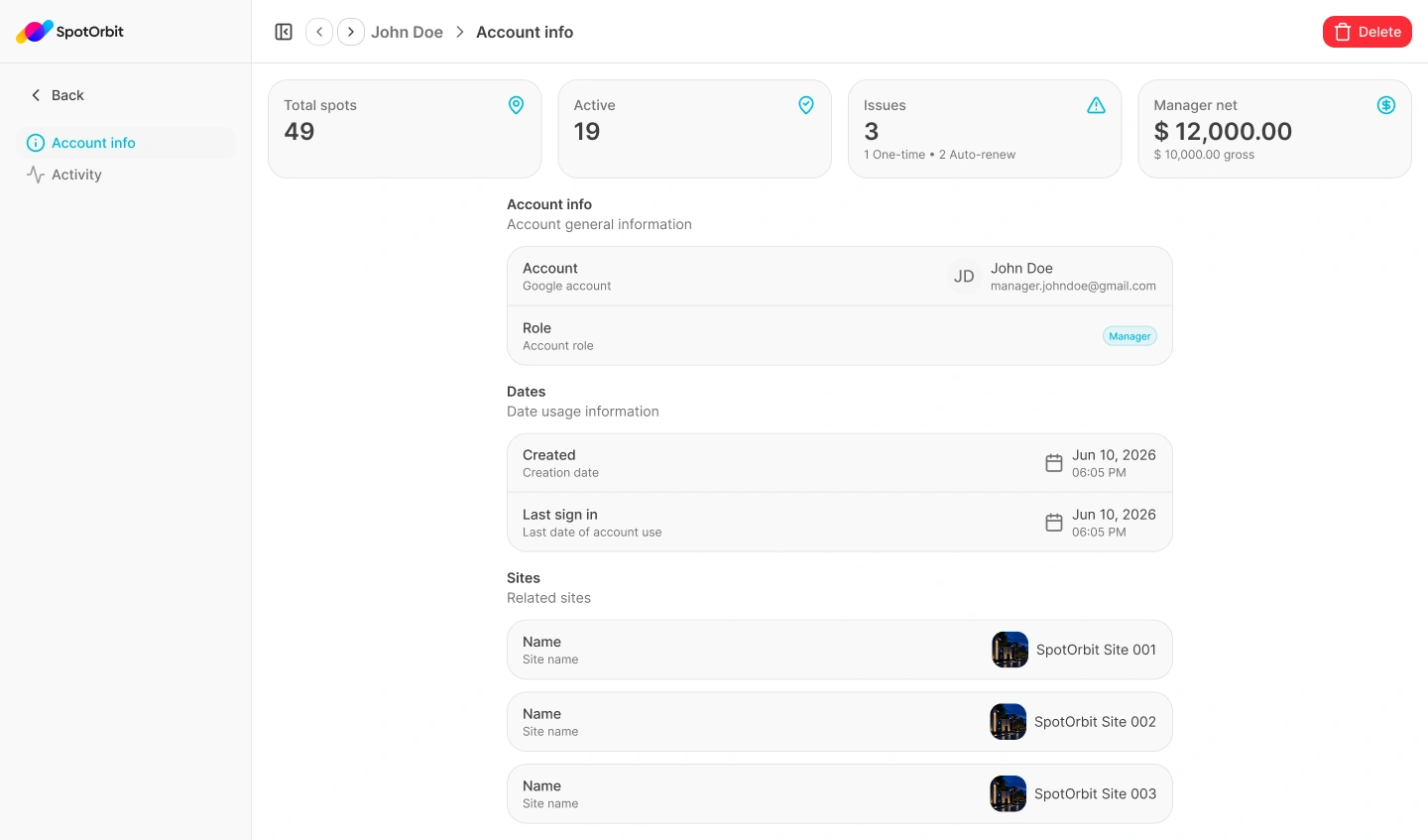This screenshot has height=840, width=1428.
Task: Click 'Last date of account use' text
Action: [x=592, y=533]
